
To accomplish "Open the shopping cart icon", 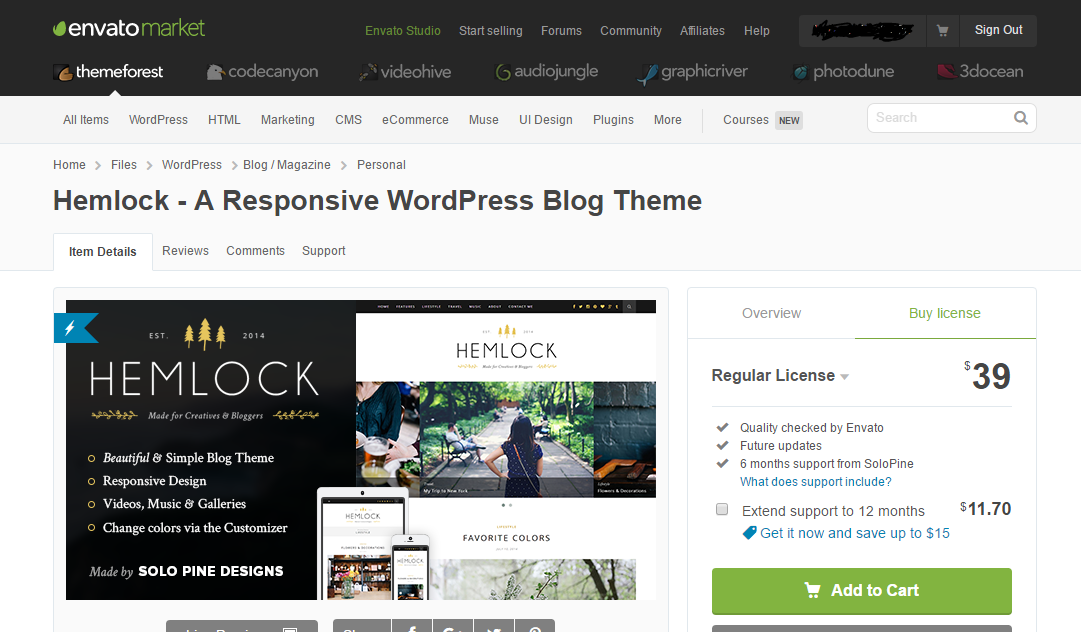I will pos(942,30).
